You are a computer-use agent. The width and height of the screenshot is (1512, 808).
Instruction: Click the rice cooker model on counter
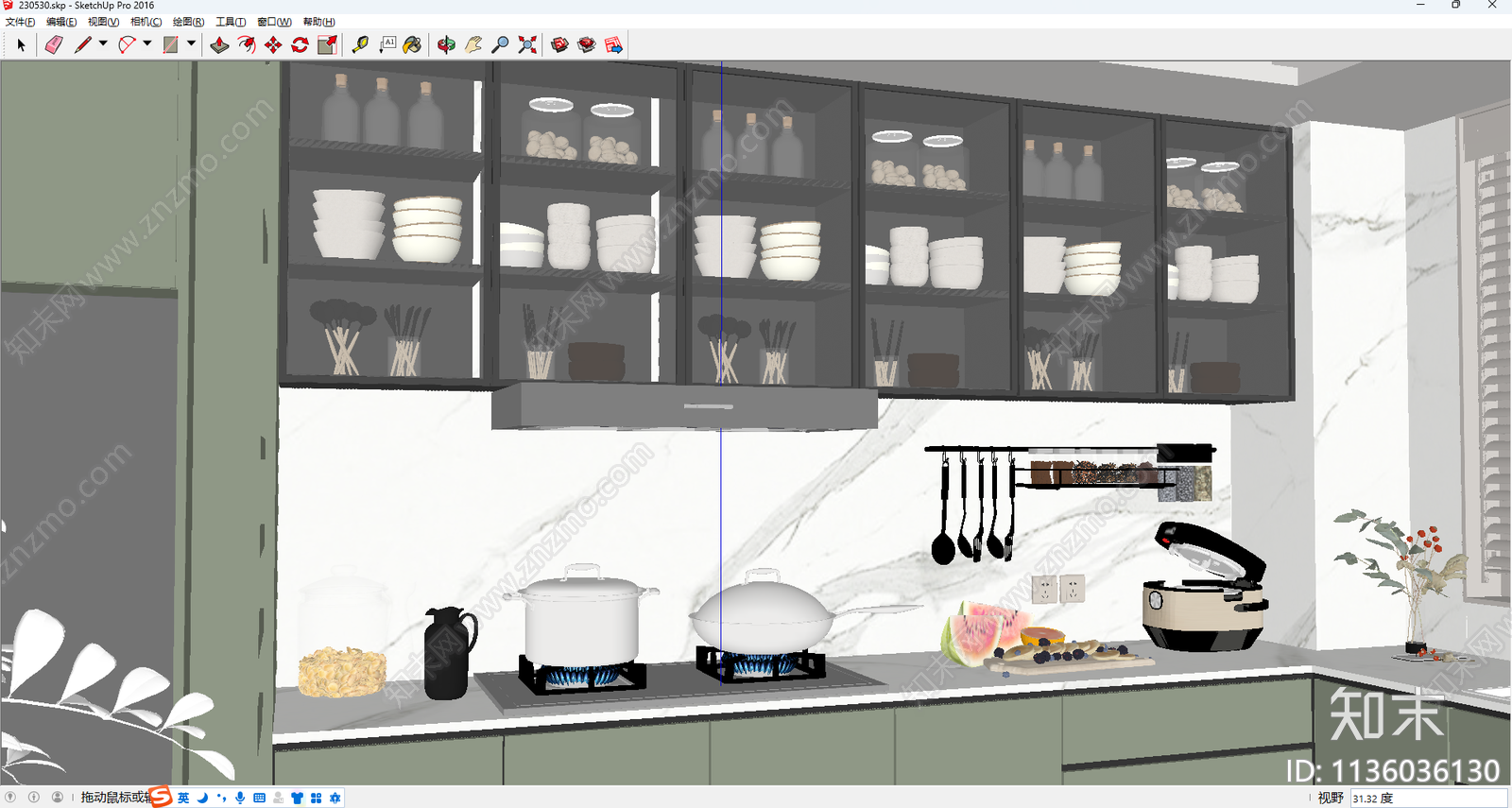(x=1204, y=587)
